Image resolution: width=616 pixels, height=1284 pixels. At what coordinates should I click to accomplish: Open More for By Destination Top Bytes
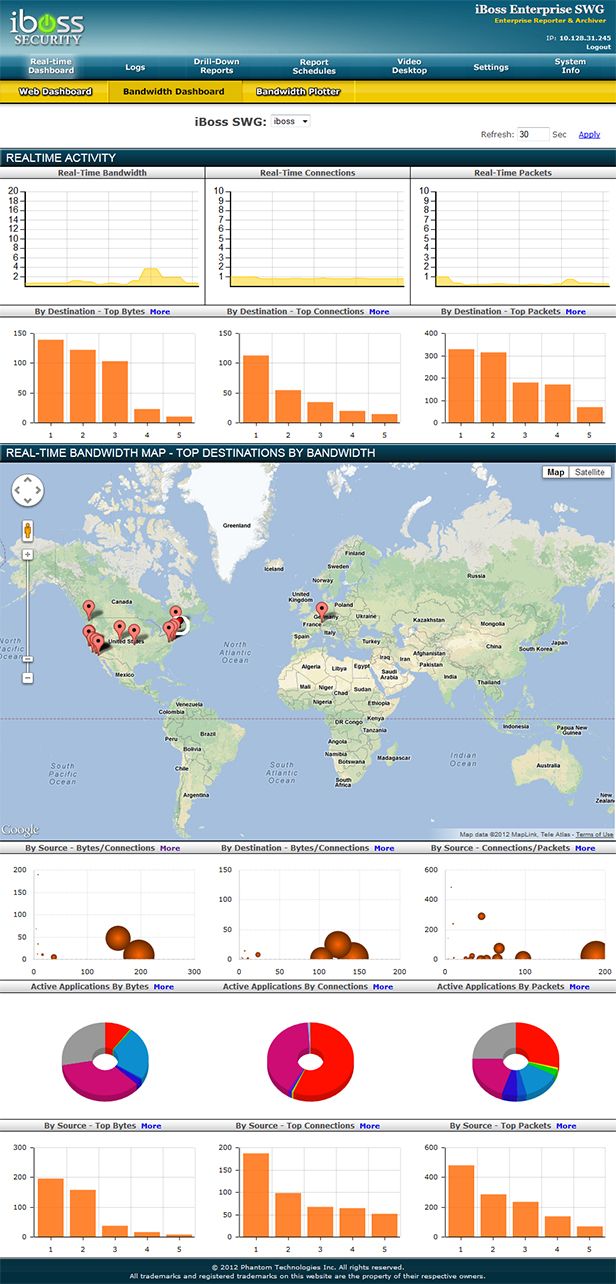click(x=160, y=312)
